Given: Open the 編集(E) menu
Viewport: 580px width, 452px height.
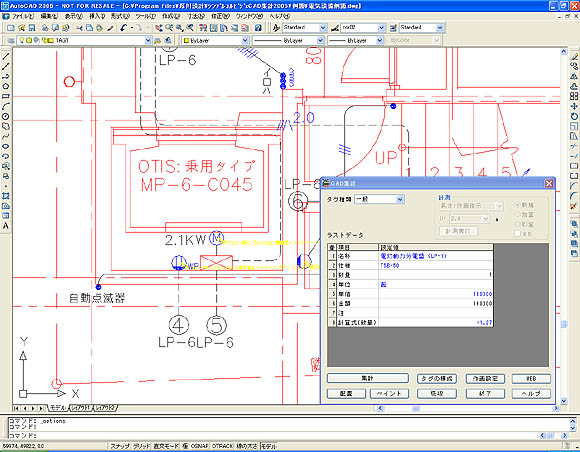Looking at the screenshot, I should 49,16.
